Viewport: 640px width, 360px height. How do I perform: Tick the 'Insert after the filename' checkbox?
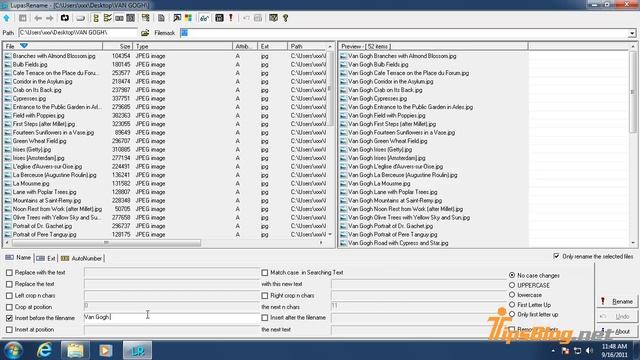(265, 317)
